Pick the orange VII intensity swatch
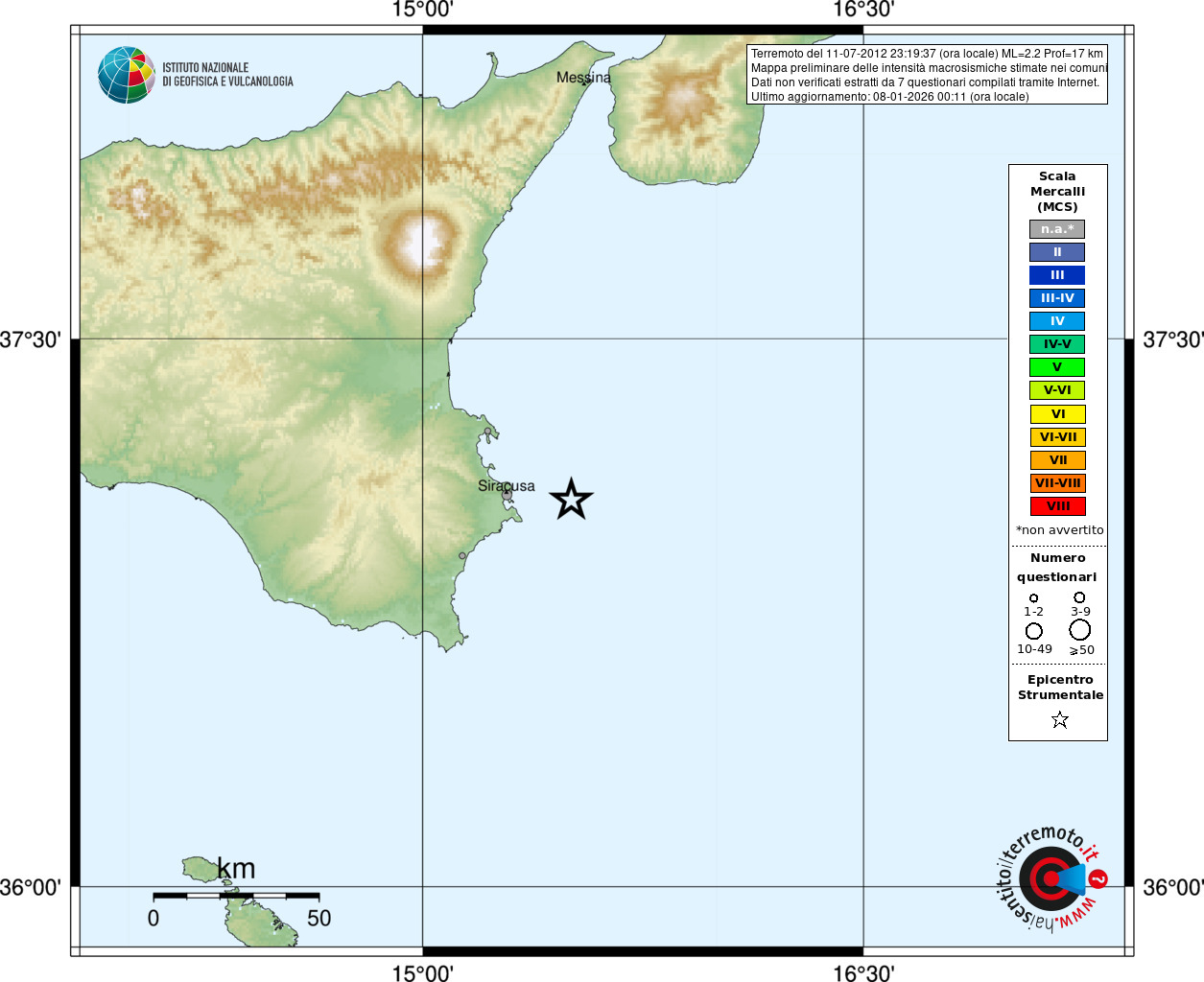 1057,460
